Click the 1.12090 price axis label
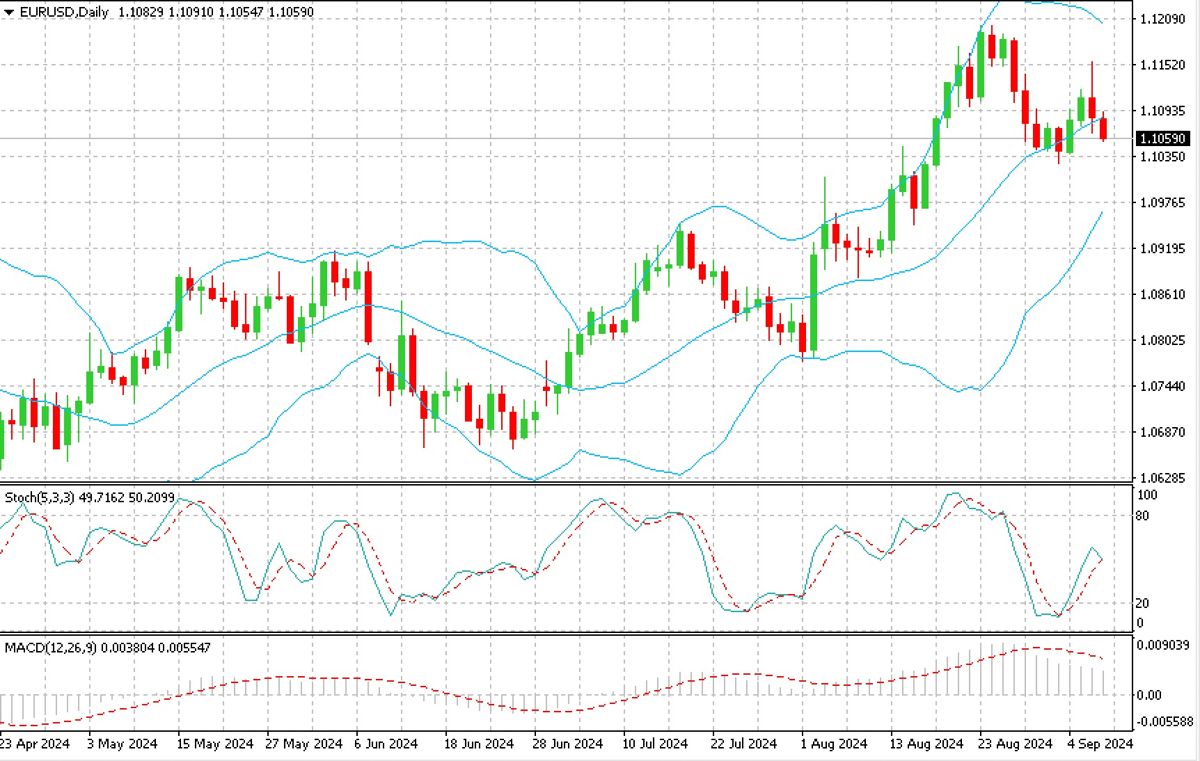This screenshot has width=1200, height=761. (1163, 20)
